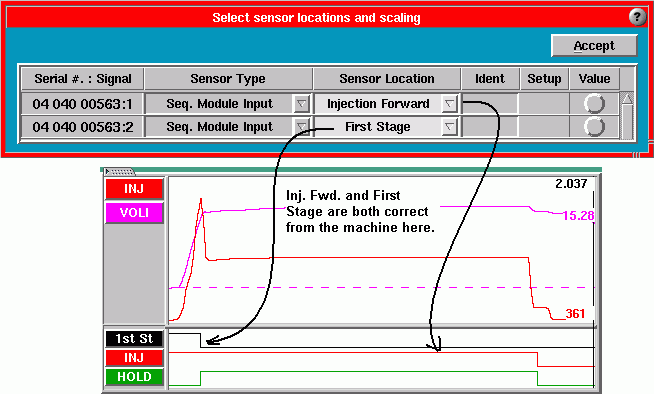Click the 361 injection pressure value
Screen dimensions: 654x394
(575, 314)
